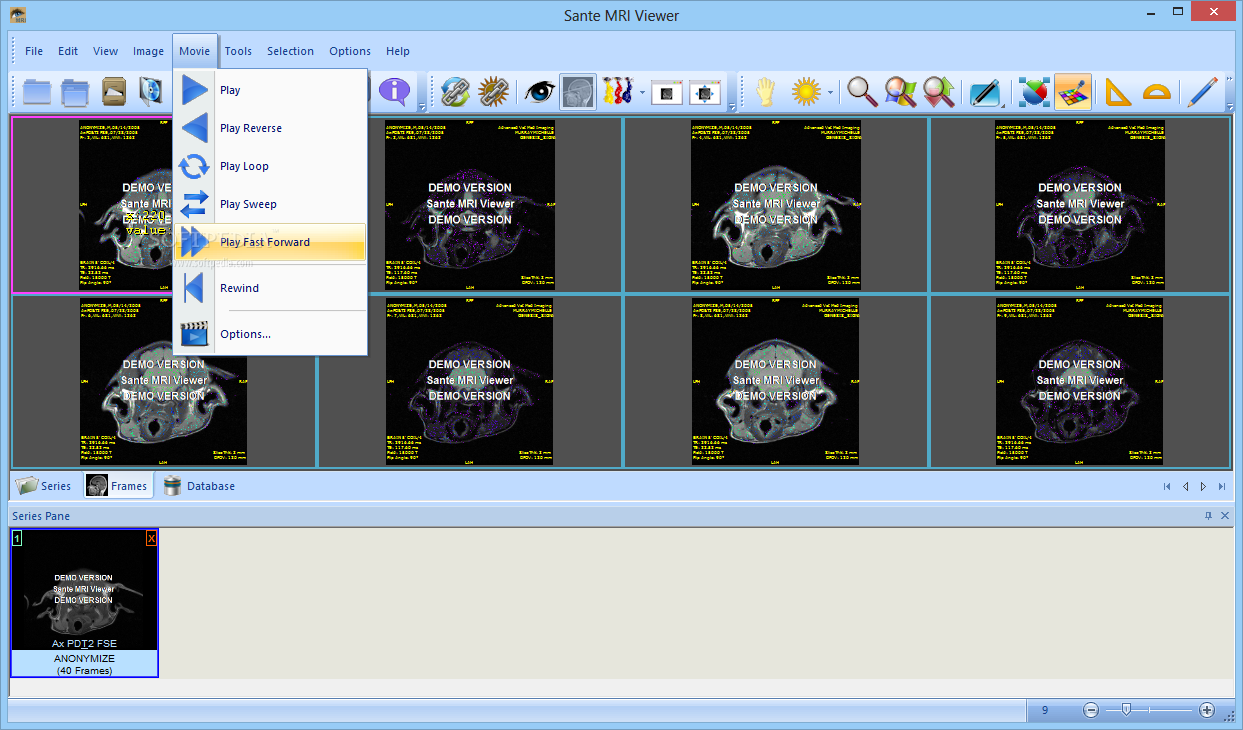This screenshot has height=730, width=1243.
Task: Select the blue pencil tool
Action: click(x=1203, y=92)
